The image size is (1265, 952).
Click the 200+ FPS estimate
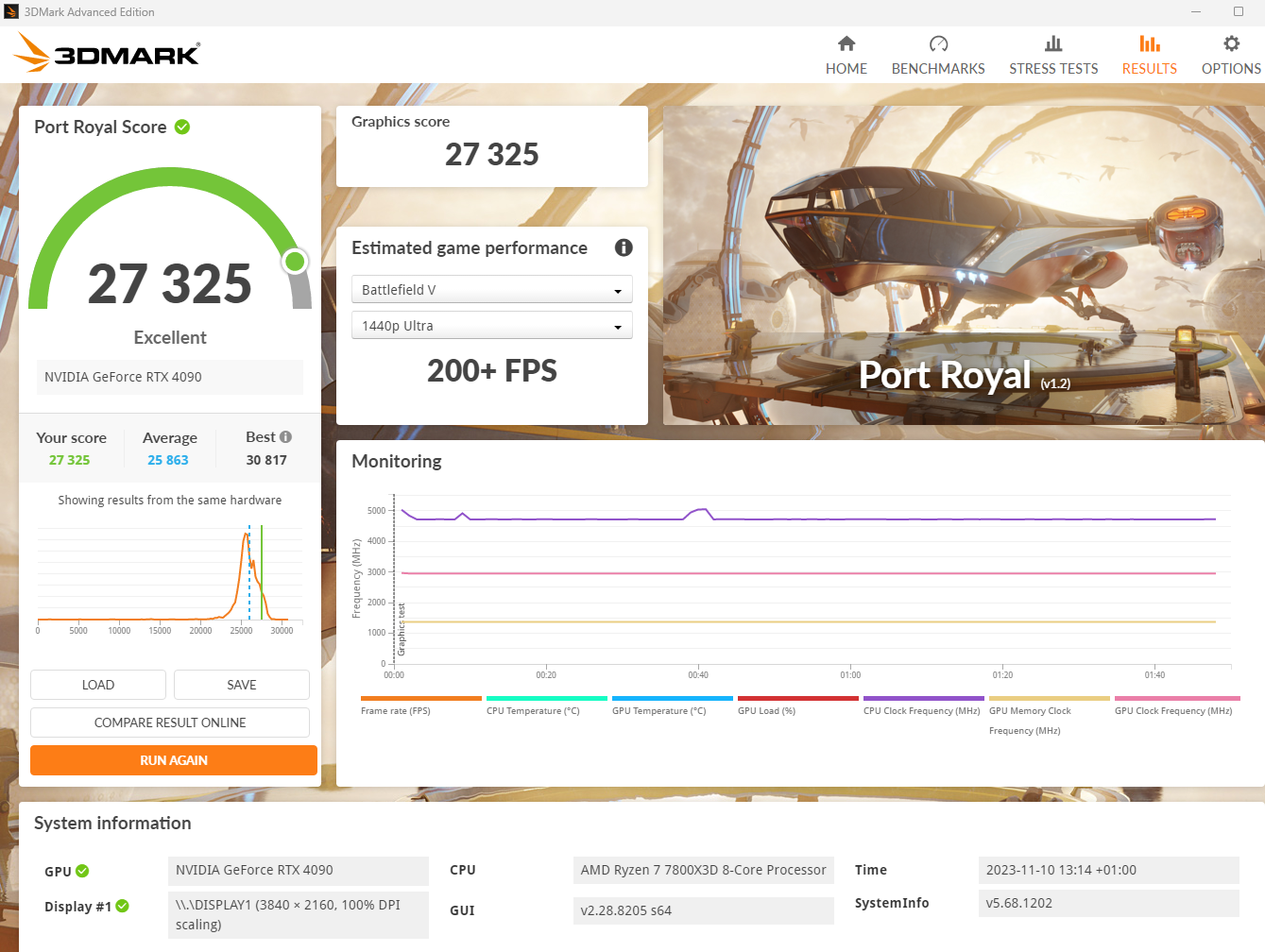492,370
